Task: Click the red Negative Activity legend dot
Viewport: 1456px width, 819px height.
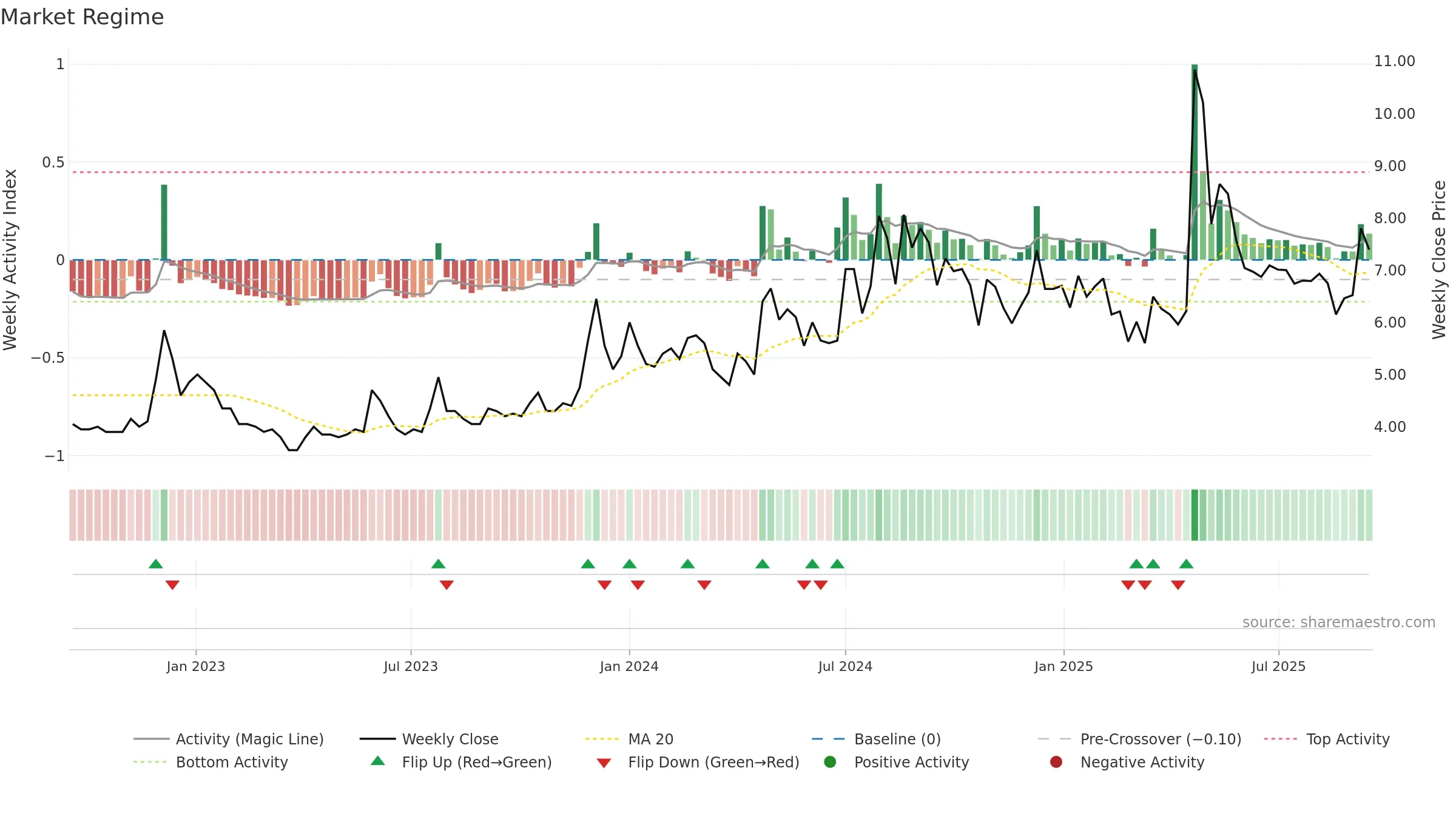Action: click(x=1056, y=761)
